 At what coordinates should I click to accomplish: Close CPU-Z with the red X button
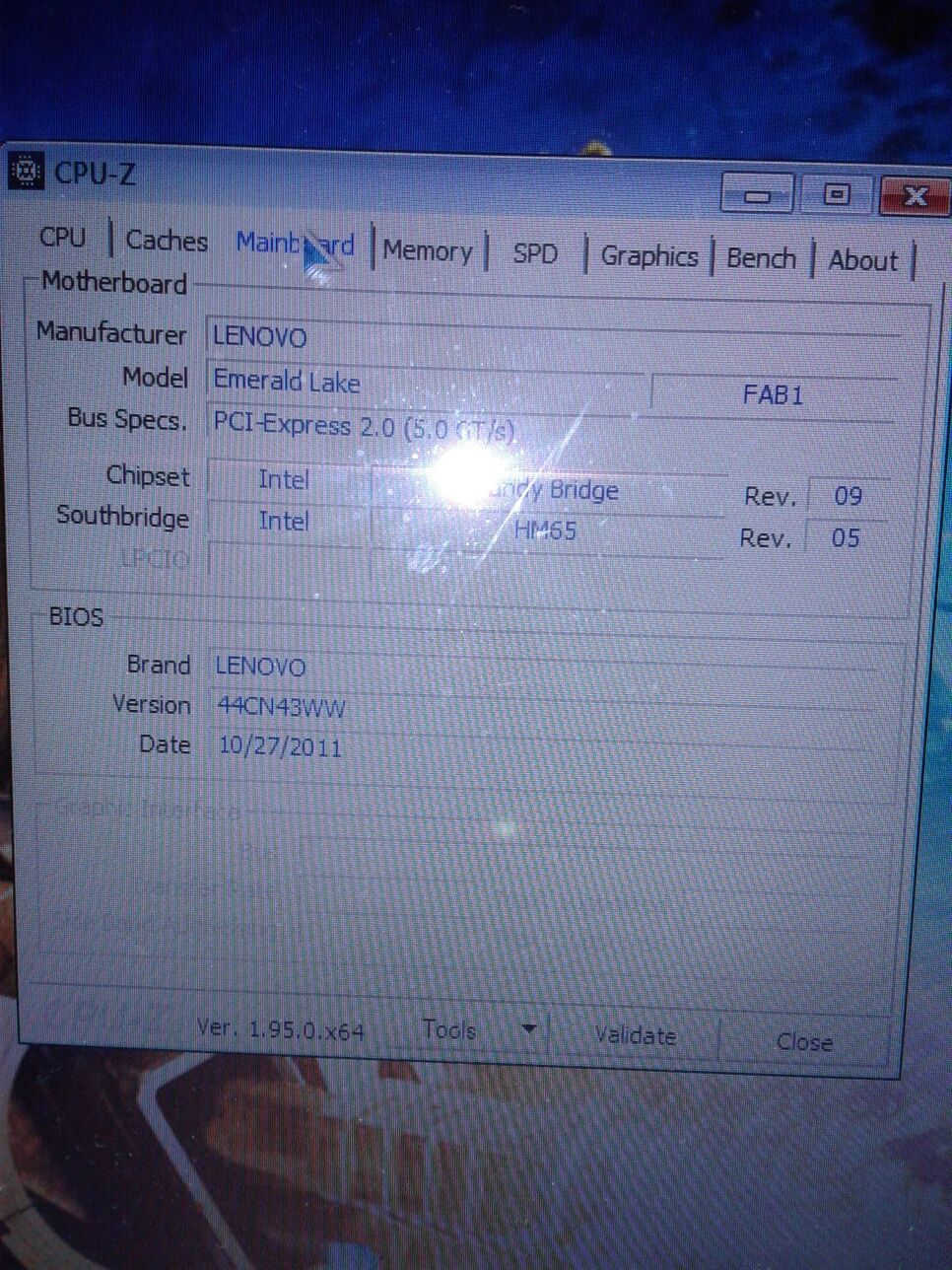click(916, 196)
